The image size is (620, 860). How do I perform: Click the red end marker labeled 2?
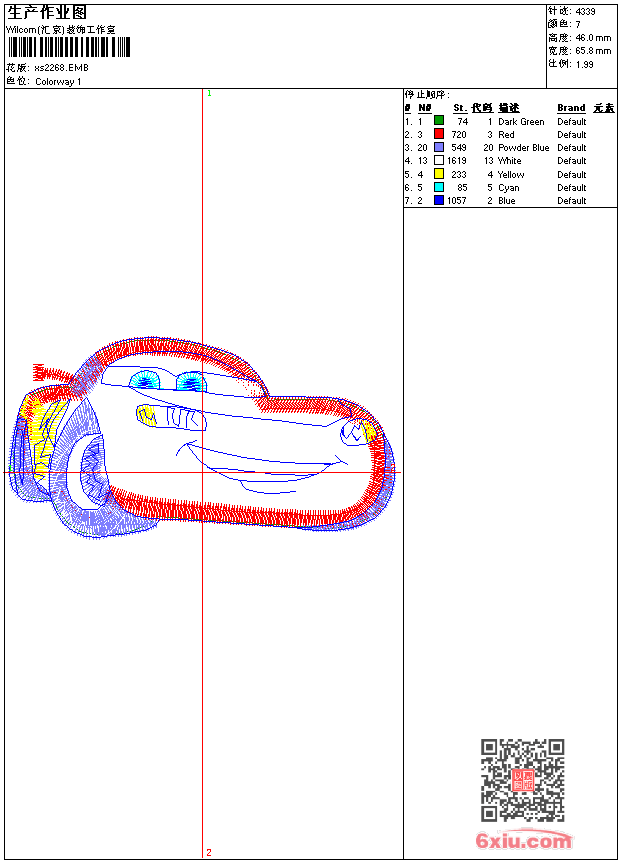tap(209, 852)
